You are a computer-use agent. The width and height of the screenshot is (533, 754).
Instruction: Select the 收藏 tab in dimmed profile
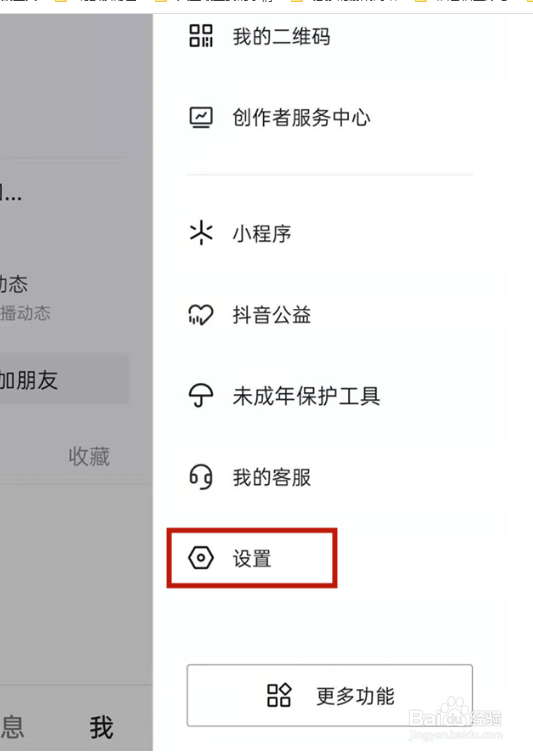pos(89,456)
